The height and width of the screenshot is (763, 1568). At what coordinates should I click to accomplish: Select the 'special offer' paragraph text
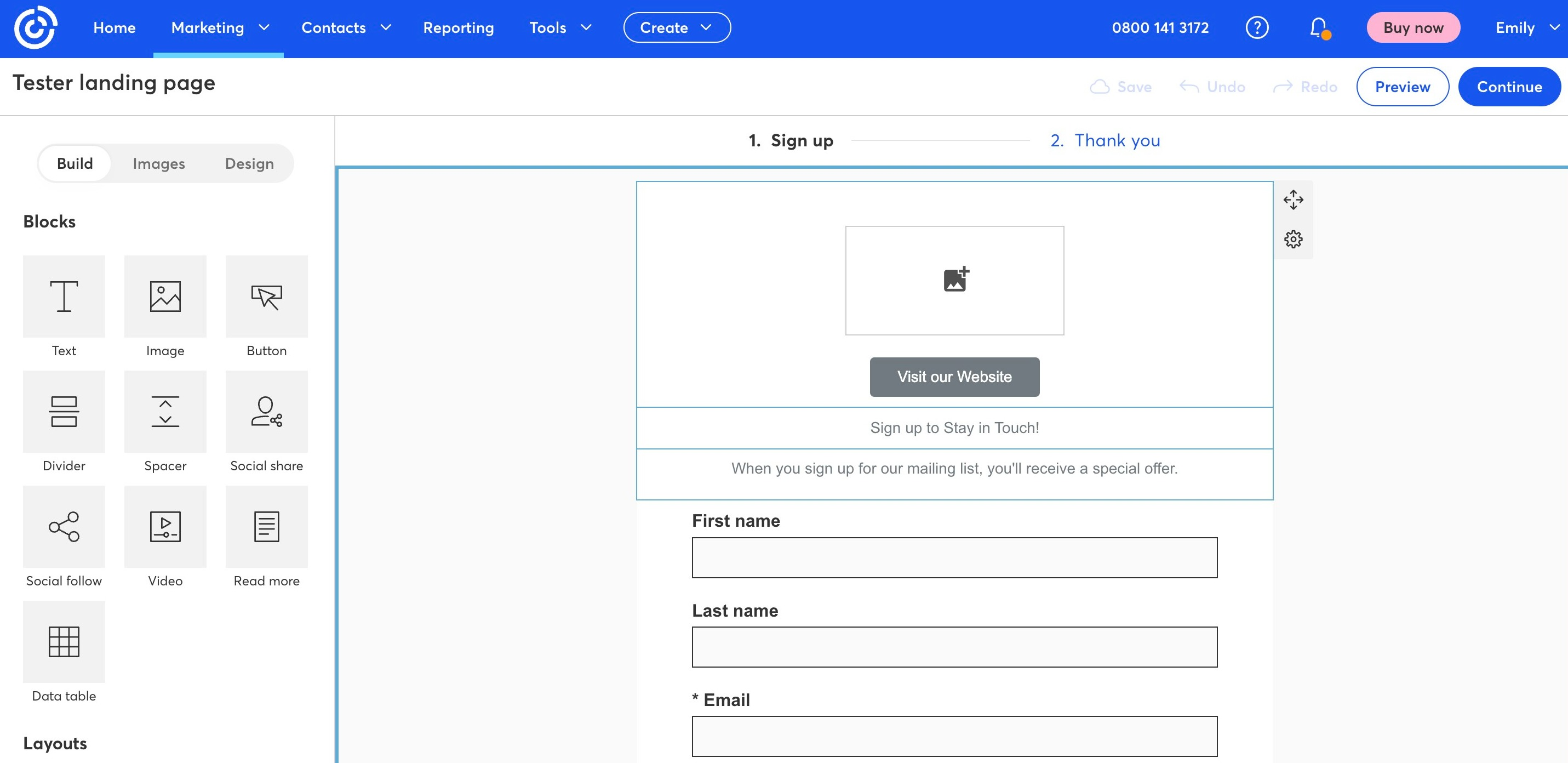(x=954, y=468)
